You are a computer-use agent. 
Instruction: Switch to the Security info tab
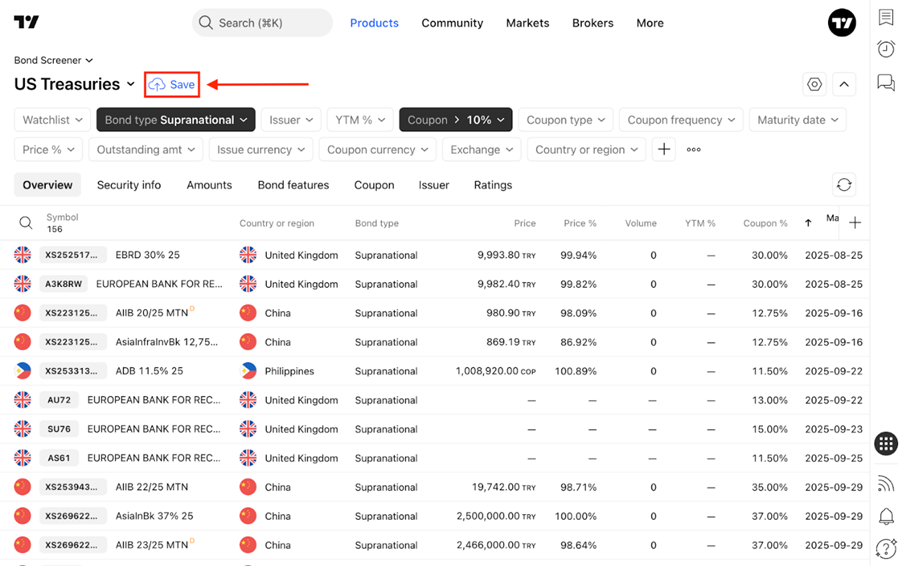click(x=129, y=185)
